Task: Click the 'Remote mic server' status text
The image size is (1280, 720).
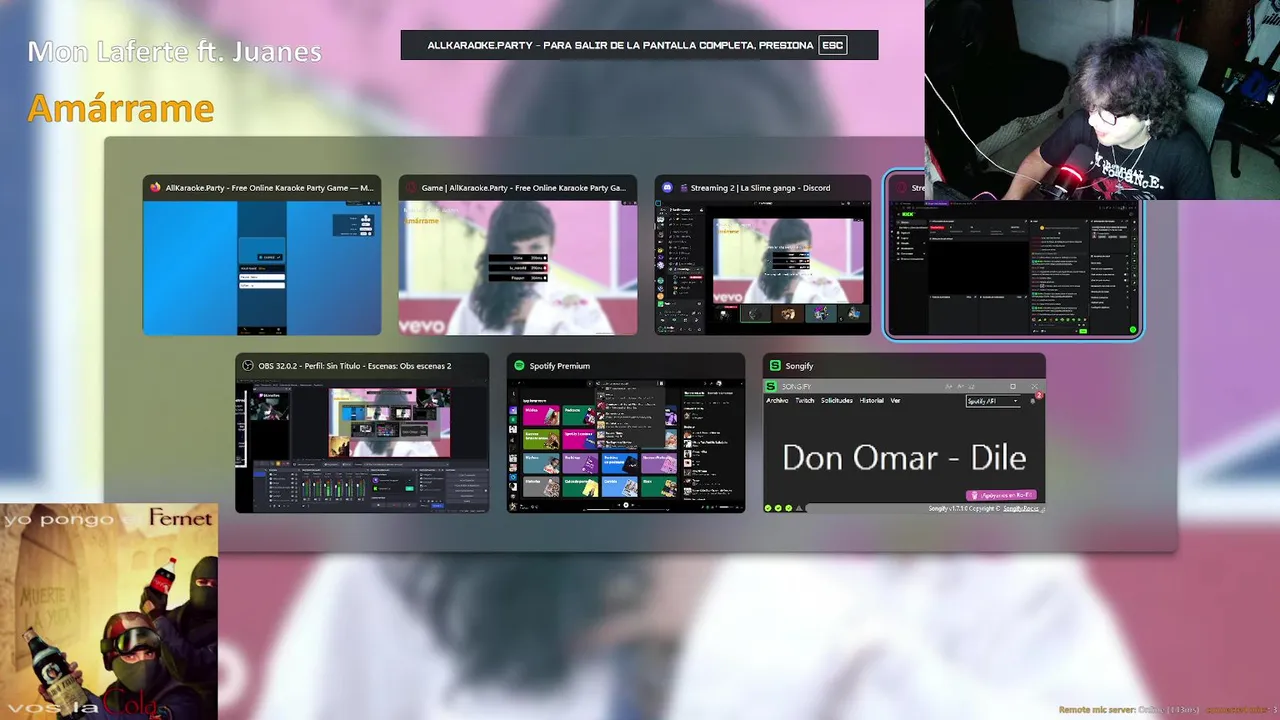Action: (x=1168, y=709)
